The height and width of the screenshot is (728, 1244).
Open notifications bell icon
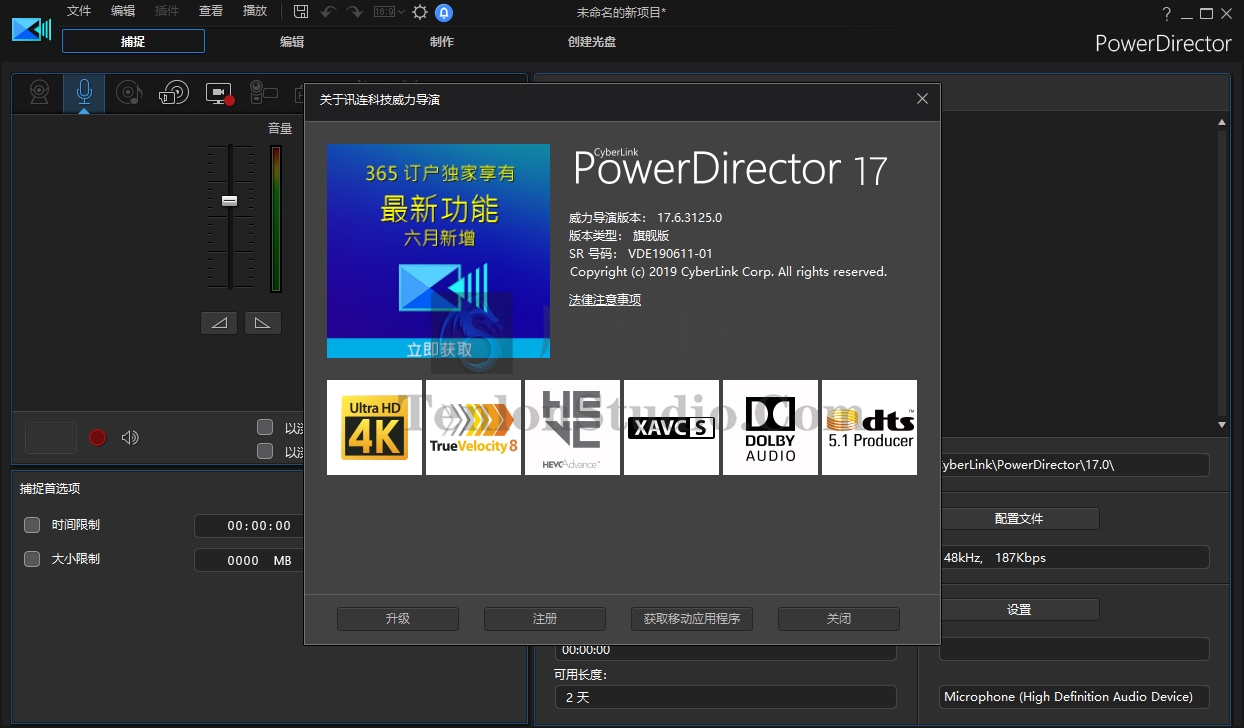coord(444,12)
